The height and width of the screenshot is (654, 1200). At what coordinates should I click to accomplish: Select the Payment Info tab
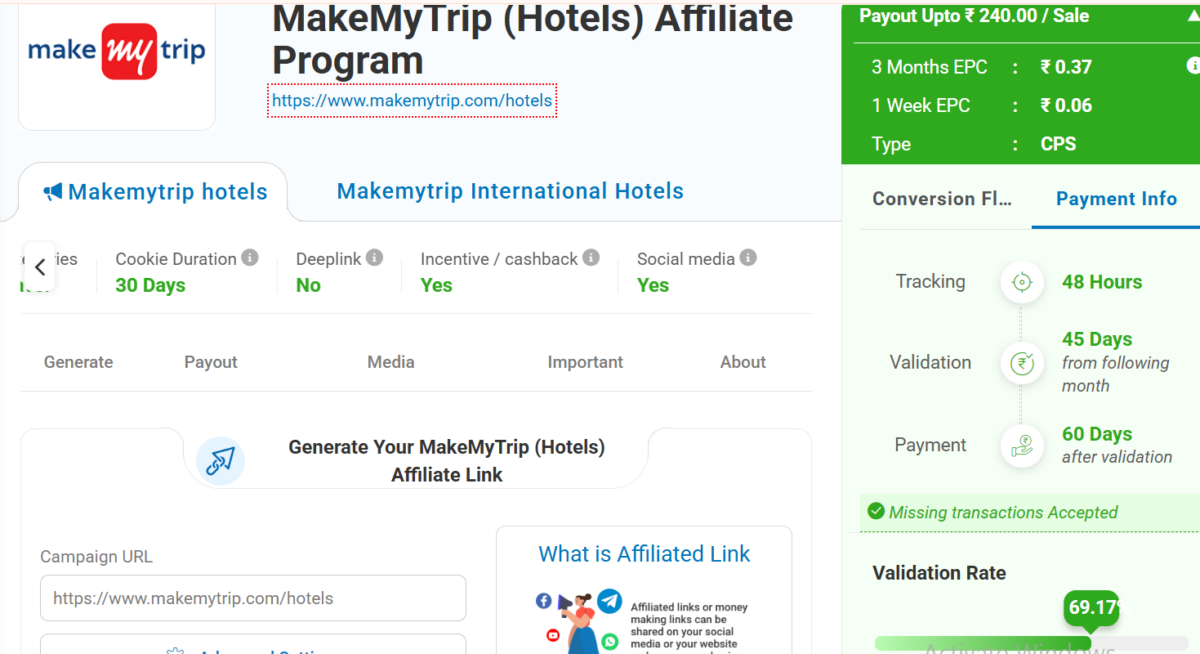(1116, 199)
